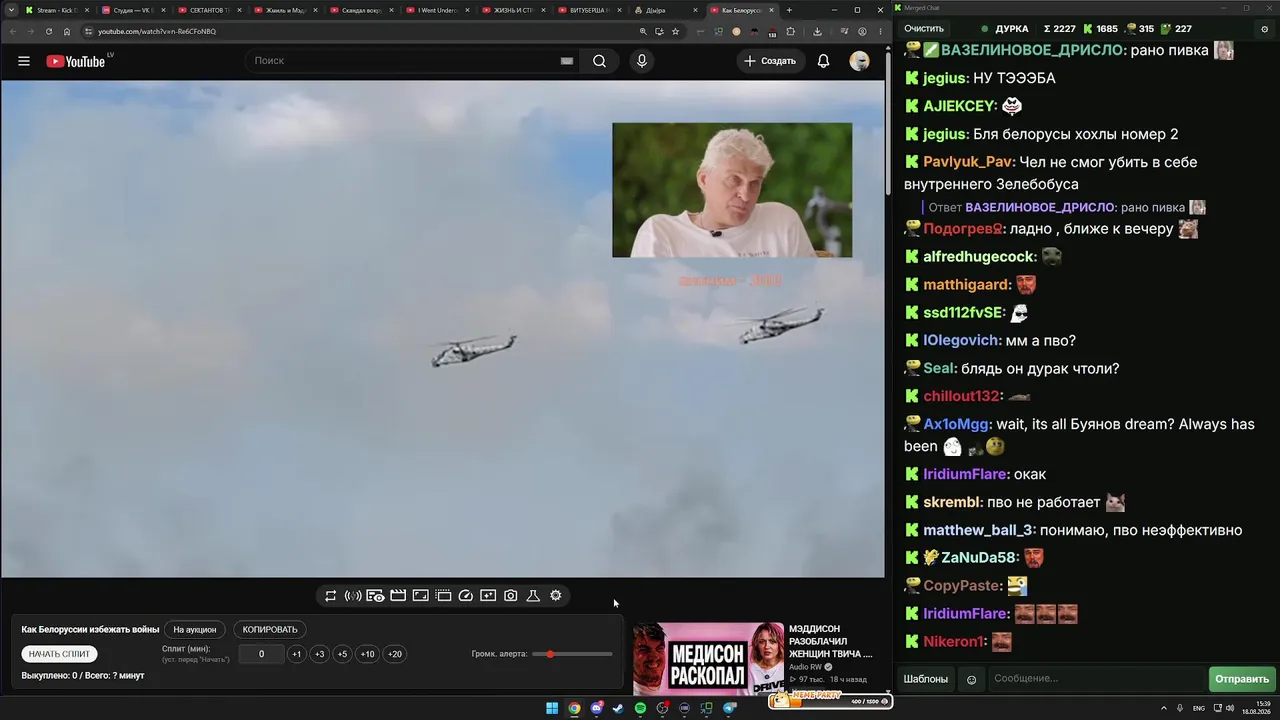Click the Сообщение message input field
Screen dimensions: 1280x720
[1096, 680]
